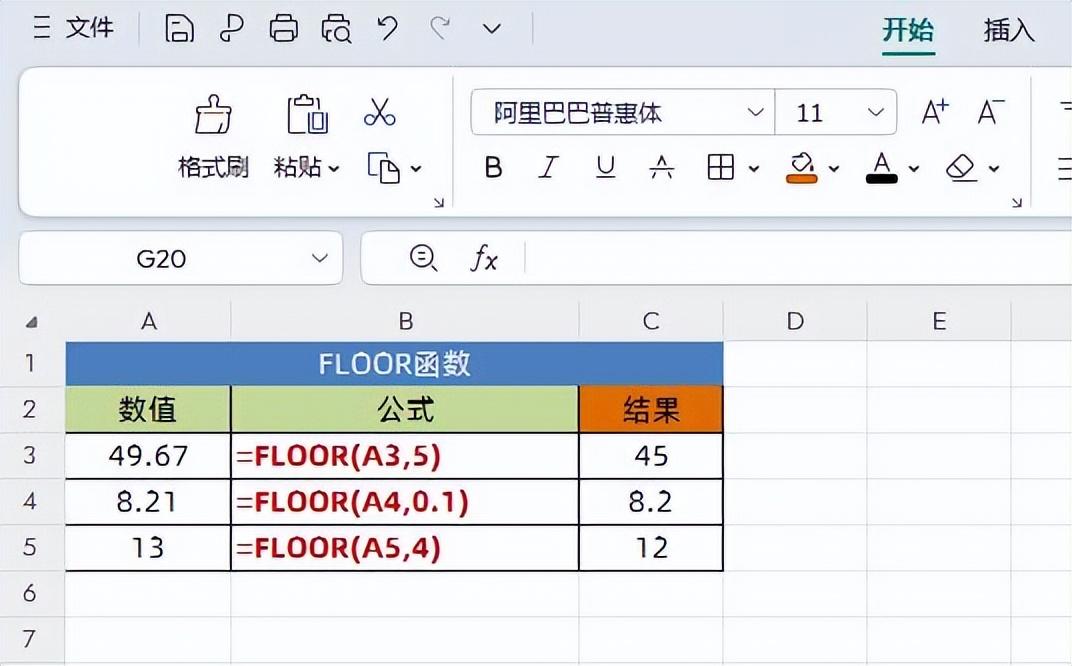Select cell containing 8.21
The height and width of the screenshot is (666, 1072).
pyautogui.click(x=148, y=502)
